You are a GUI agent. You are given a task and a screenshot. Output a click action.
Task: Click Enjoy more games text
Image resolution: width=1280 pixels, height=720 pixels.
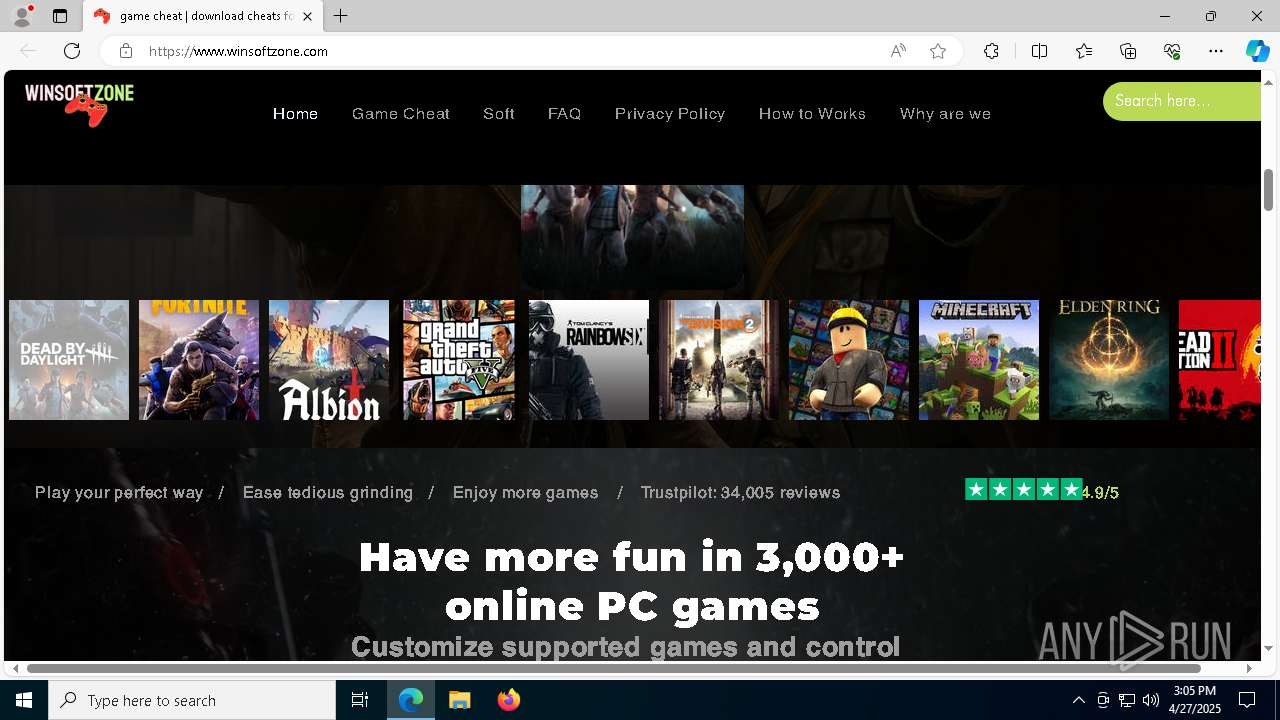tap(526, 493)
